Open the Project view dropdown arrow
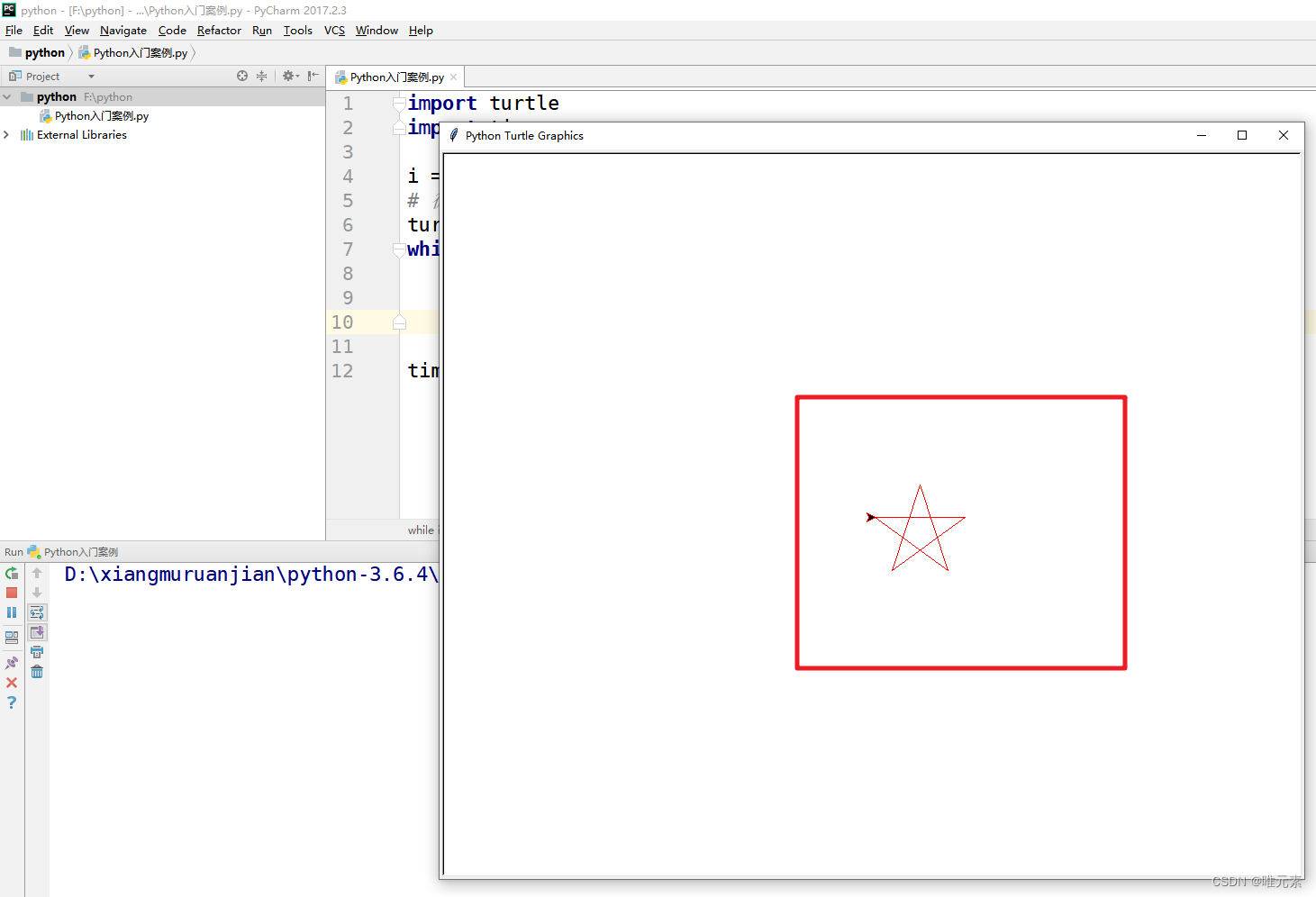This screenshot has width=1316, height=897. [x=91, y=77]
